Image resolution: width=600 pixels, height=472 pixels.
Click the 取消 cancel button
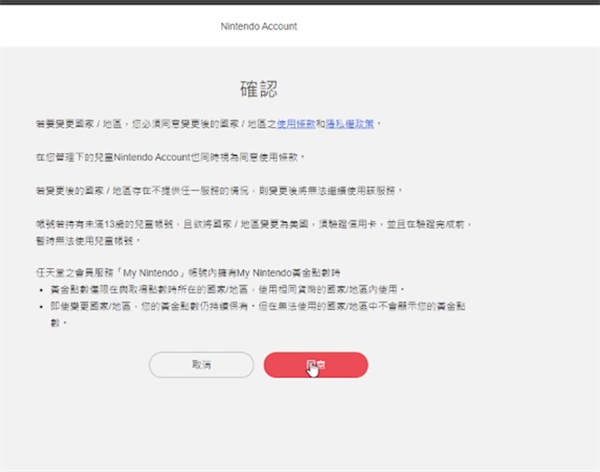[x=201, y=365]
